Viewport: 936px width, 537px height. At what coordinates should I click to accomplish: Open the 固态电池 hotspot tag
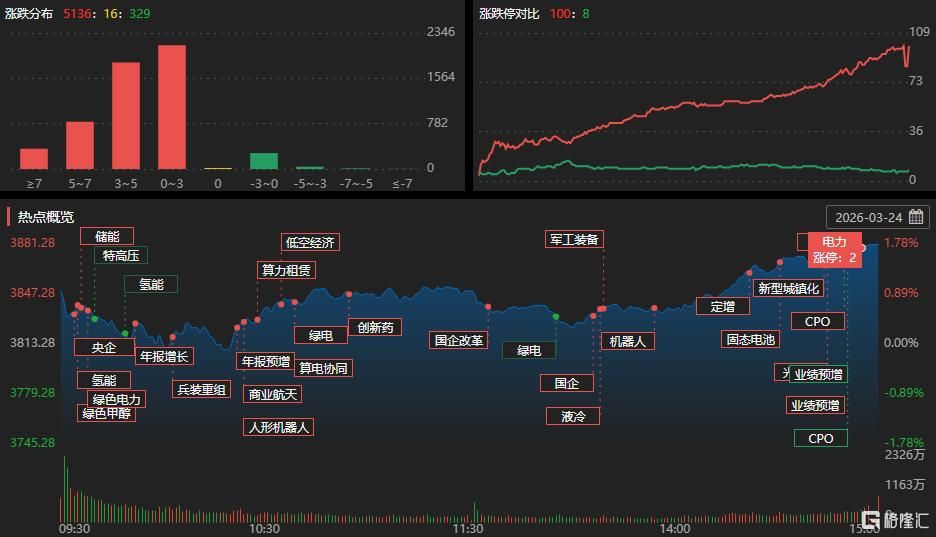tap(749, 339)
